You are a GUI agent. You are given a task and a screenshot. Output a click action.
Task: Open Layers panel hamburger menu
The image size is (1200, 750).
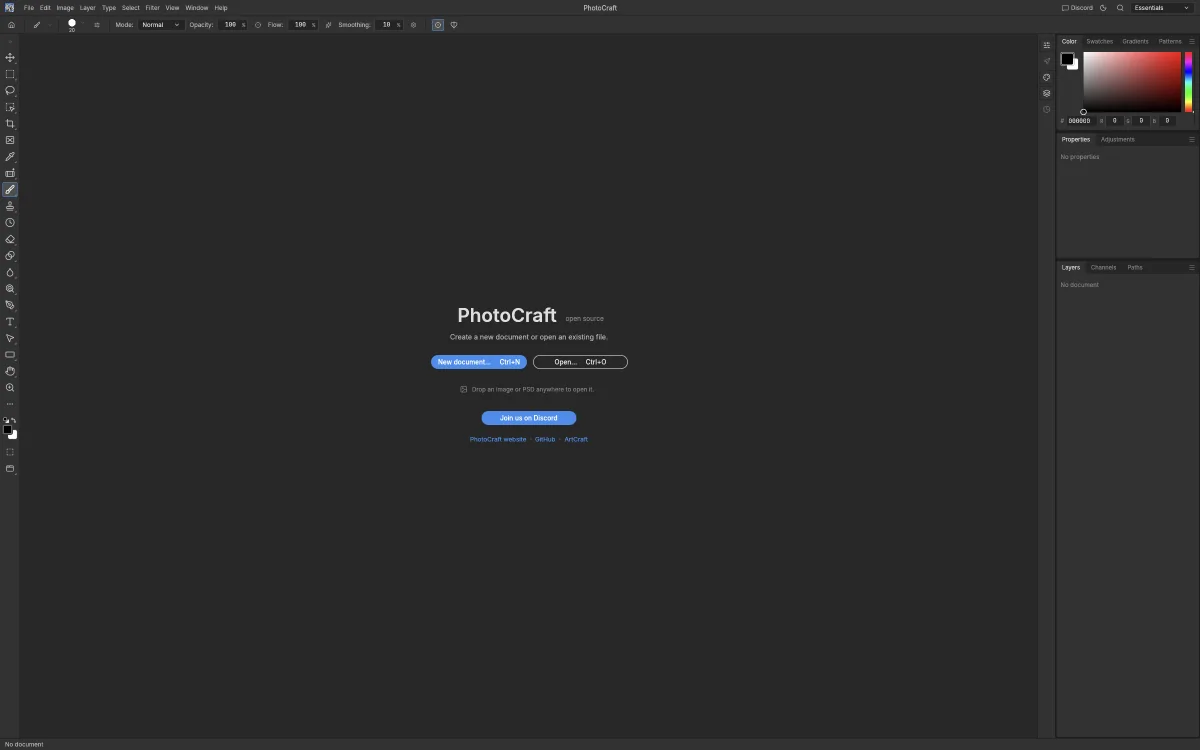1192,267
